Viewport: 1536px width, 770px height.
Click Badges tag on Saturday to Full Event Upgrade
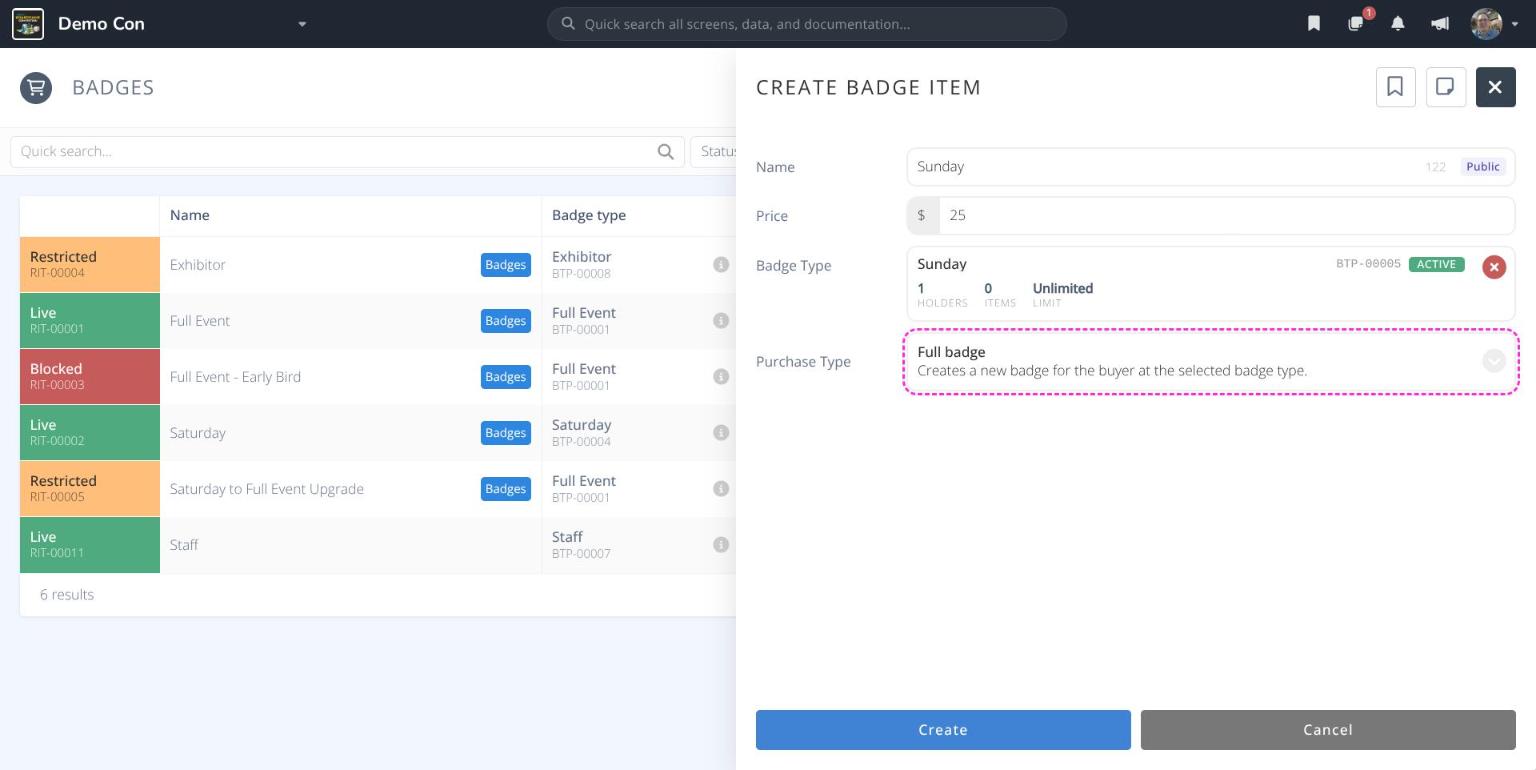pyautogui.click(x=505, y=489)
